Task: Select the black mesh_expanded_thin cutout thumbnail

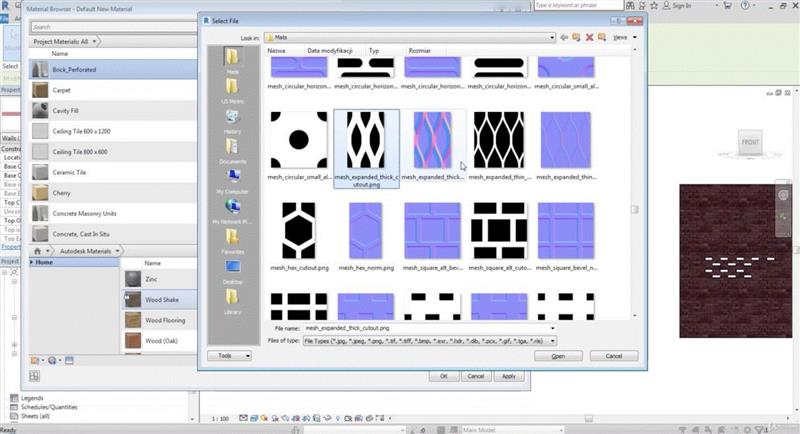Action: coord(499,140)
